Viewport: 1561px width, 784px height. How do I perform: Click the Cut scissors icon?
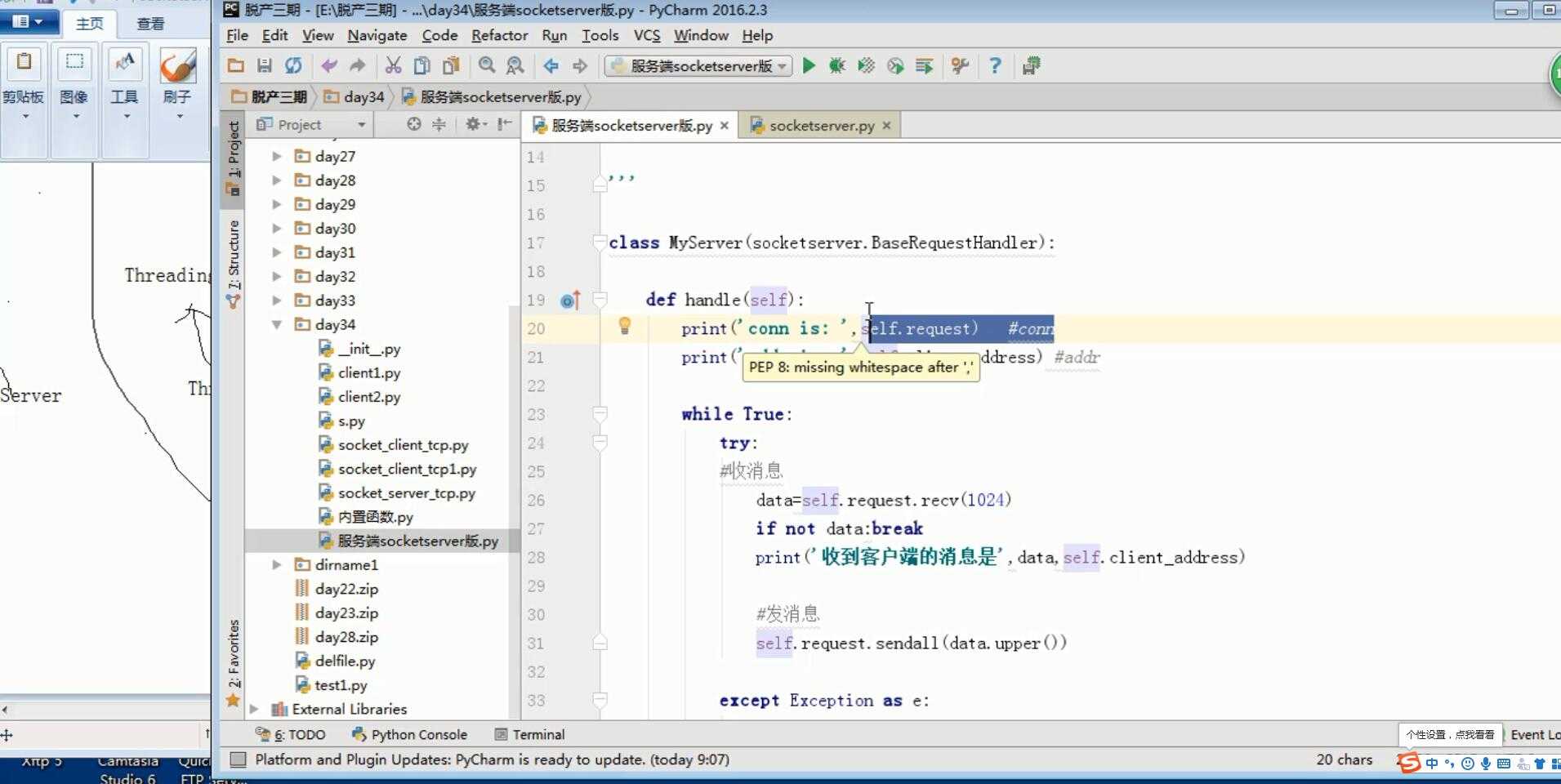393,66
